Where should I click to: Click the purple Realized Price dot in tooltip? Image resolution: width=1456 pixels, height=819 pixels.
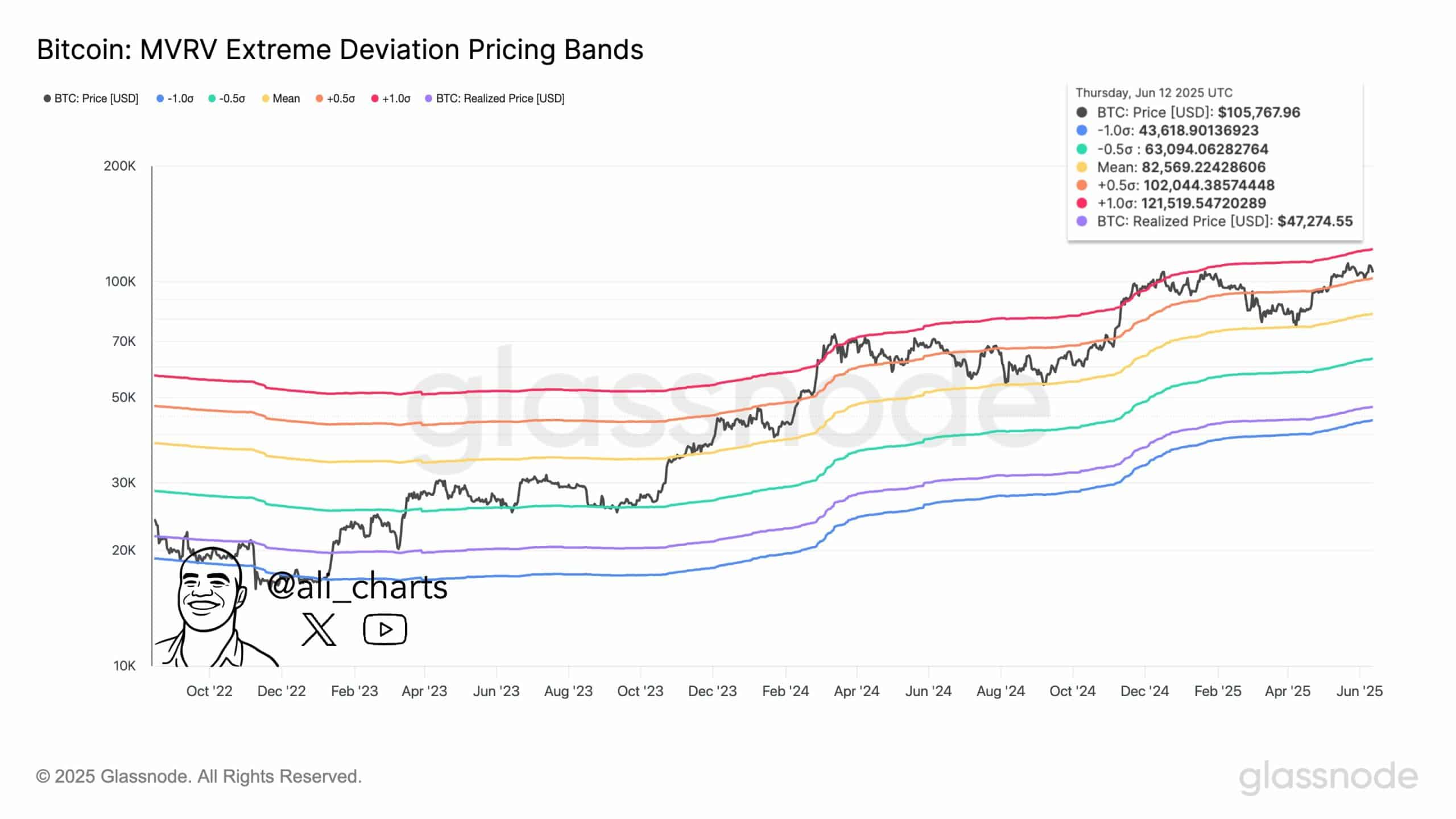point(1082,221)
